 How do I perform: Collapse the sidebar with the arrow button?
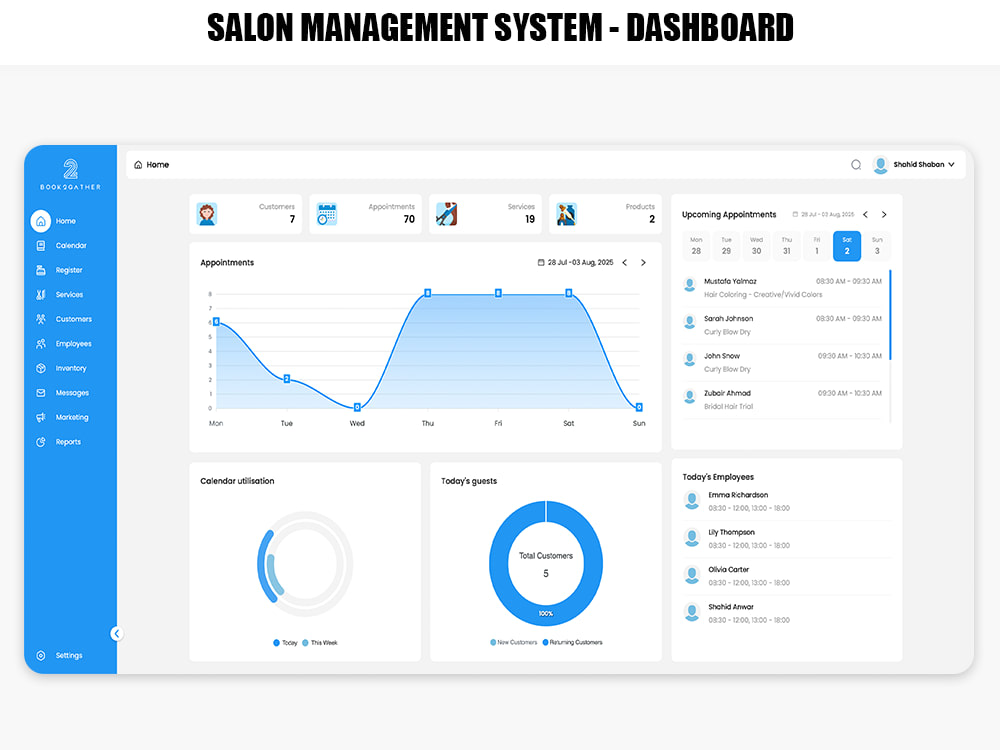[116, 633]
